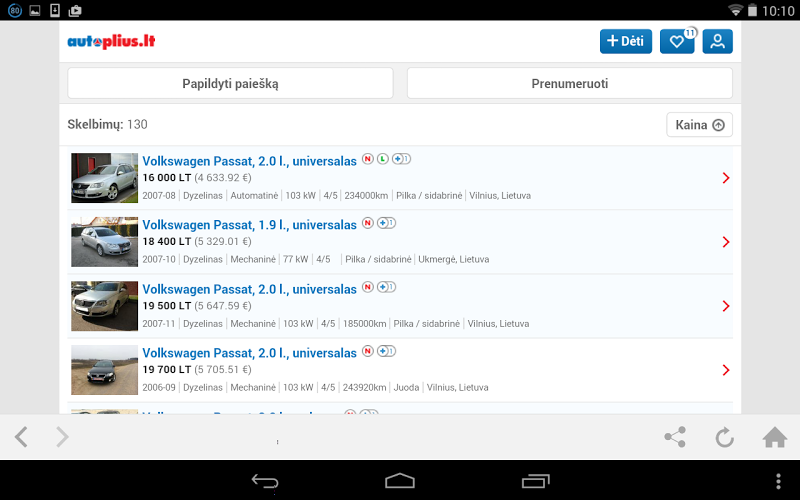Screen dimensions: 800x500
Task: Tap plus-1 badge on 19 500 LT listing
Action: [x=386, y=287]
